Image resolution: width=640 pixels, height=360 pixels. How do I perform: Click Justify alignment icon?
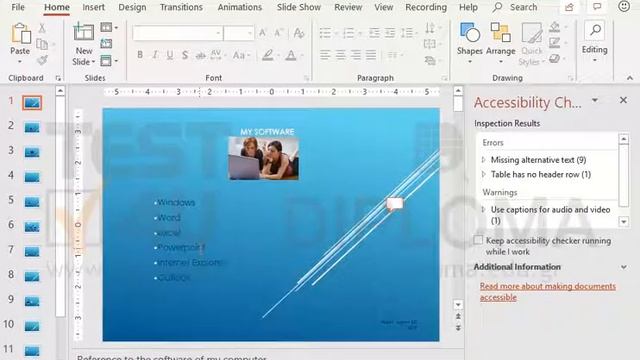coord(371,55)
